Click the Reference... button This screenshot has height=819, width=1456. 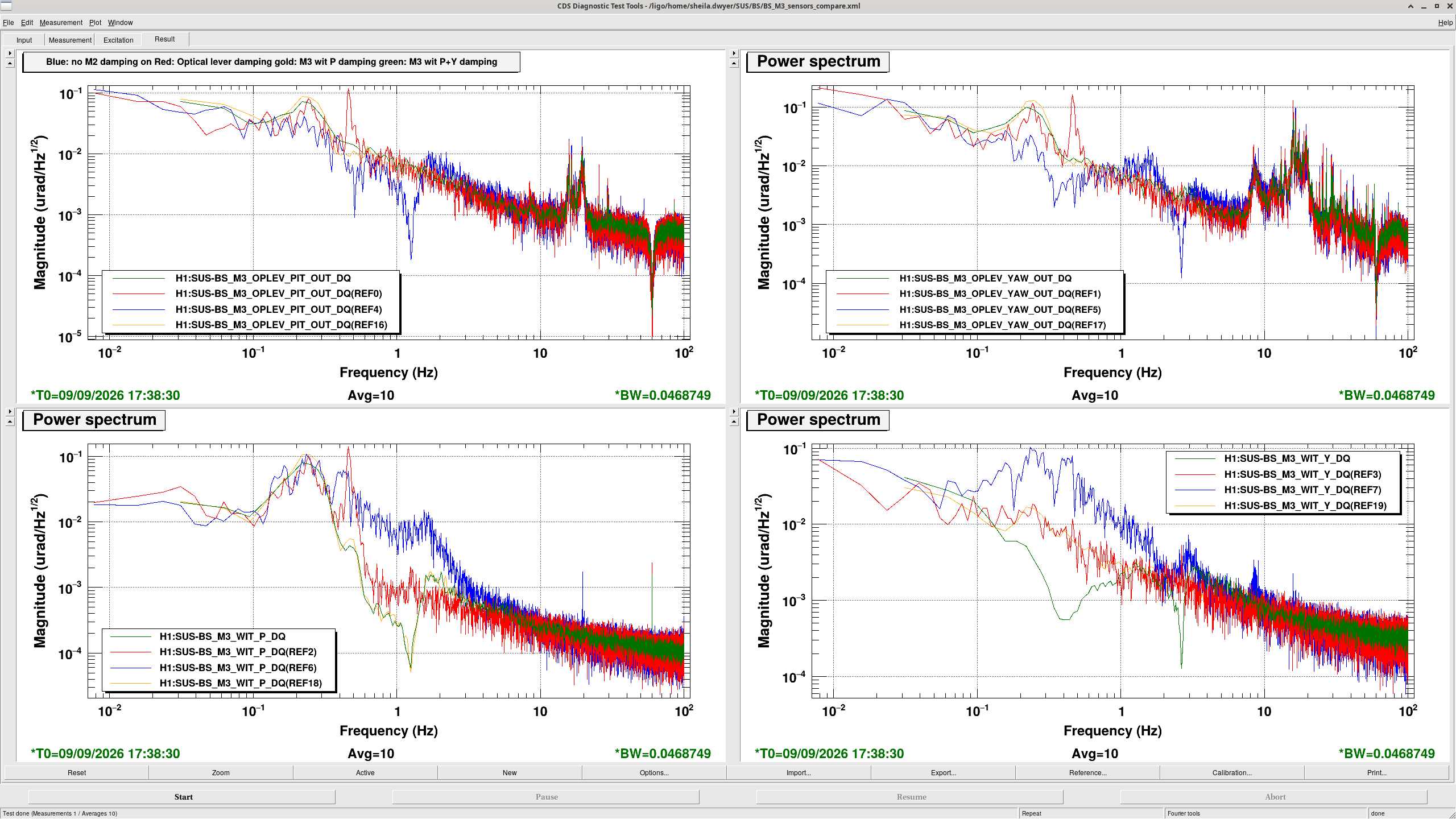point(1087,772)
